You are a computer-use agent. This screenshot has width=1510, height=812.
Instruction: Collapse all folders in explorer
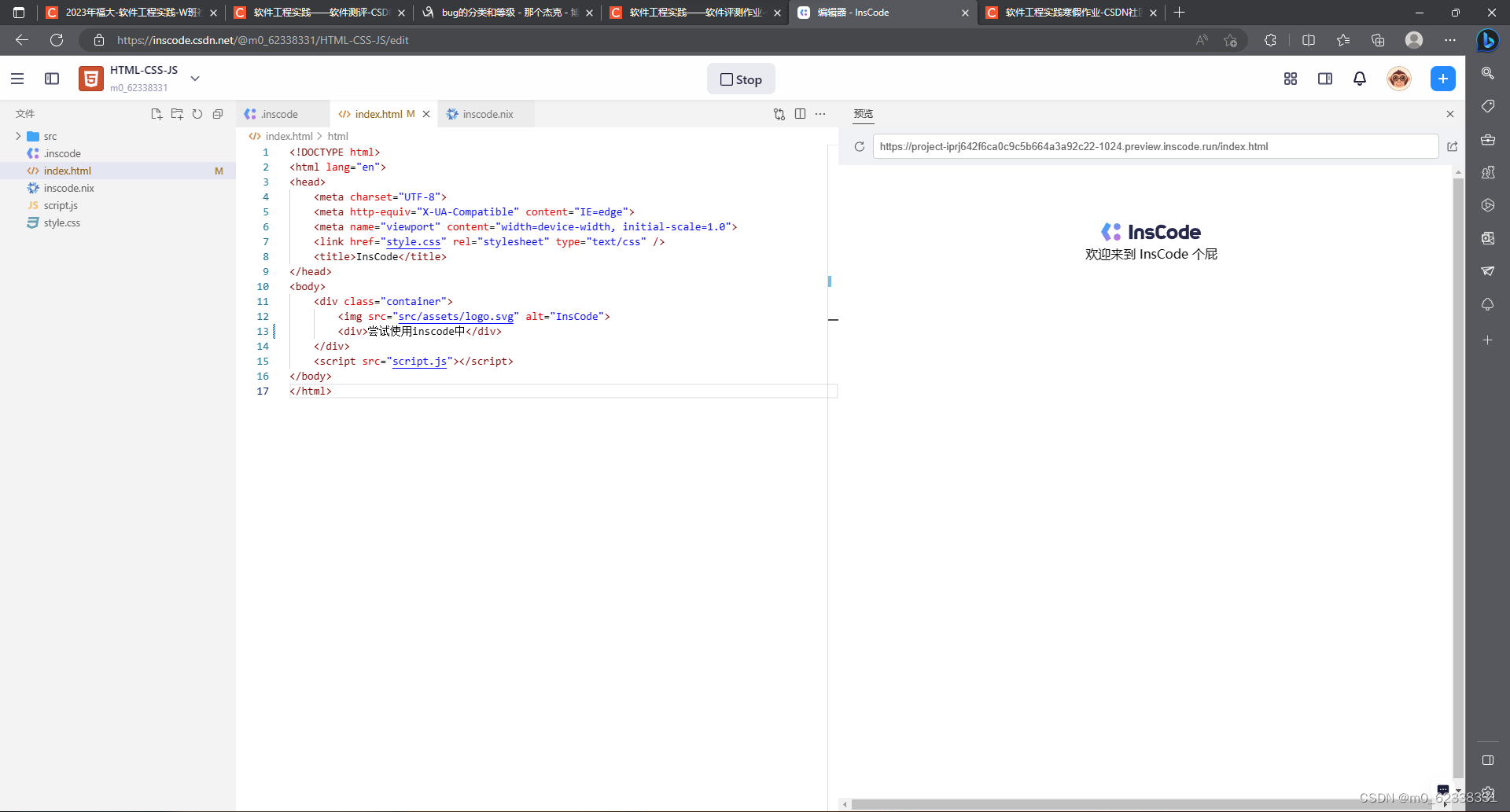coord(218,114)
